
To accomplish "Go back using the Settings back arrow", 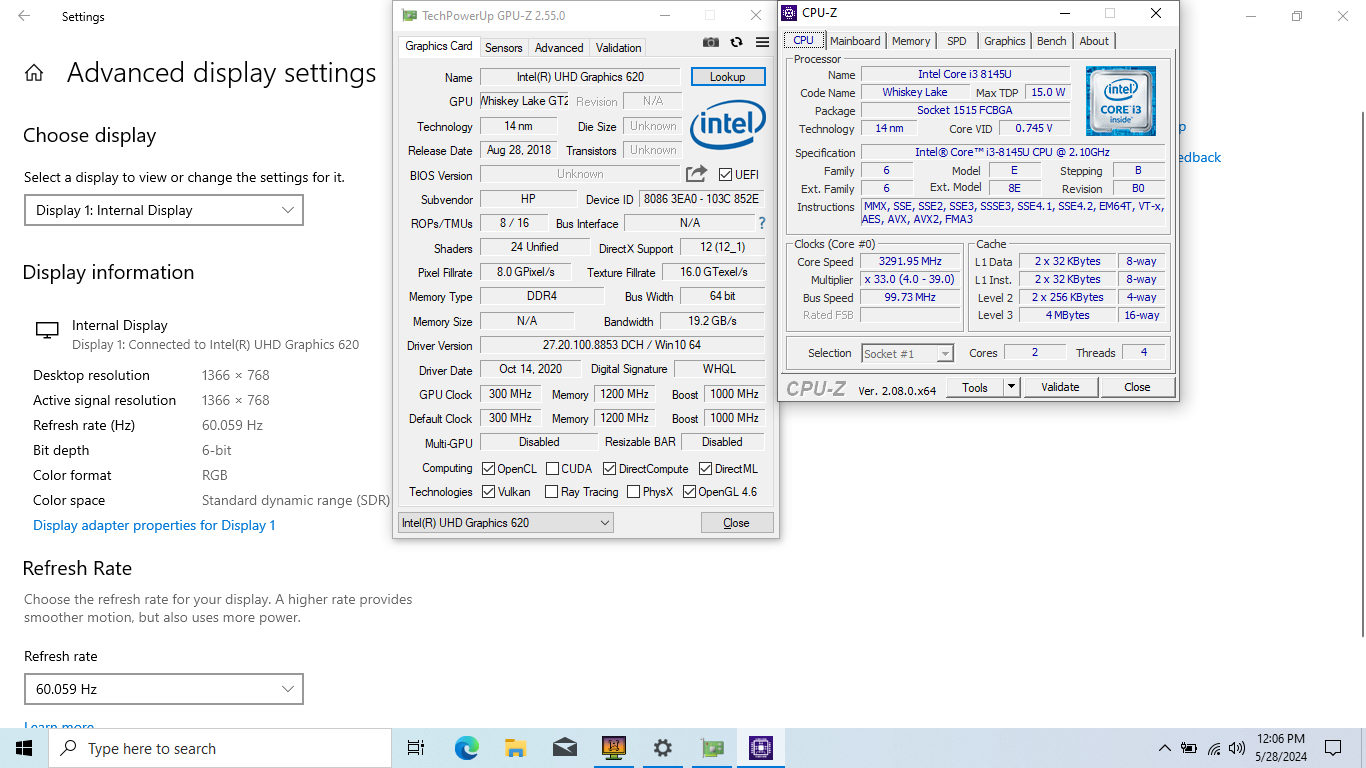I will 24,16.
